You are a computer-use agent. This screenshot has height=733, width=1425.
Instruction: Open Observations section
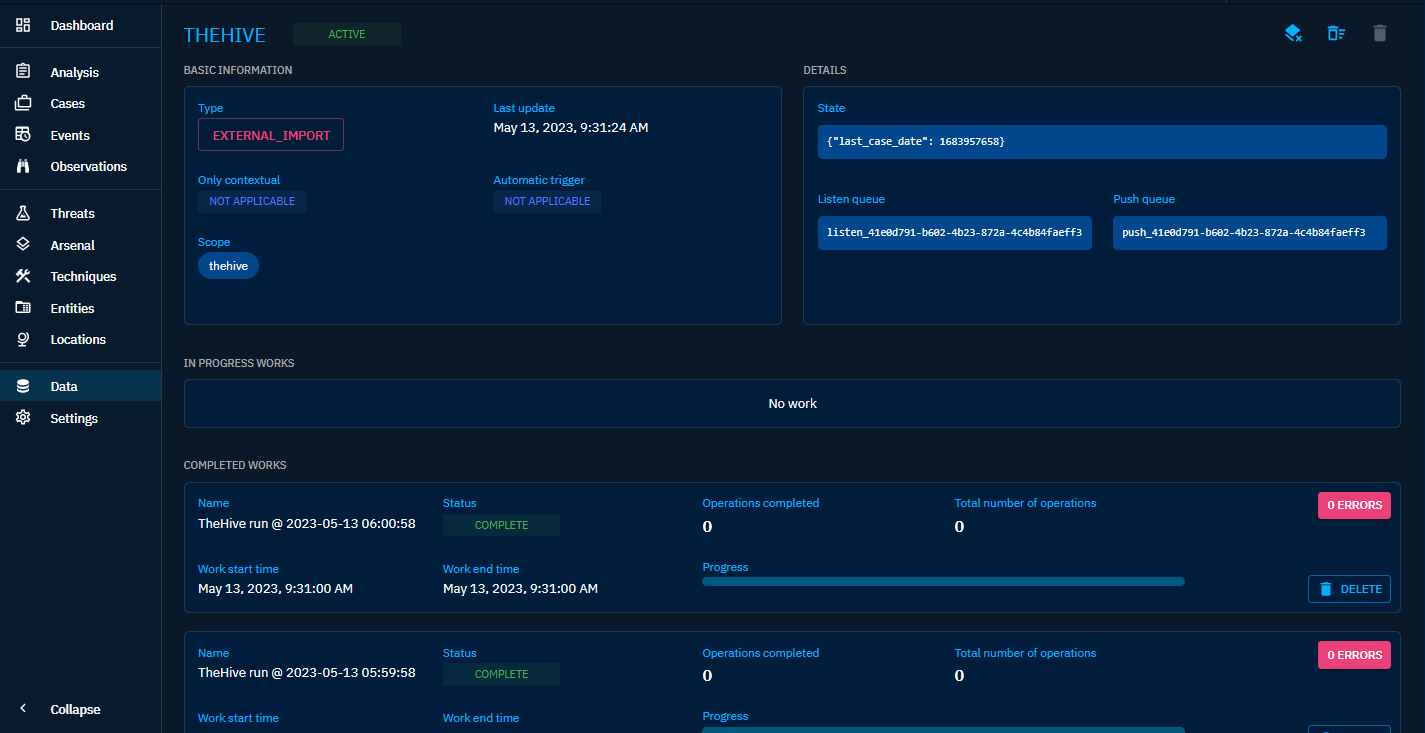coord(81,166)
